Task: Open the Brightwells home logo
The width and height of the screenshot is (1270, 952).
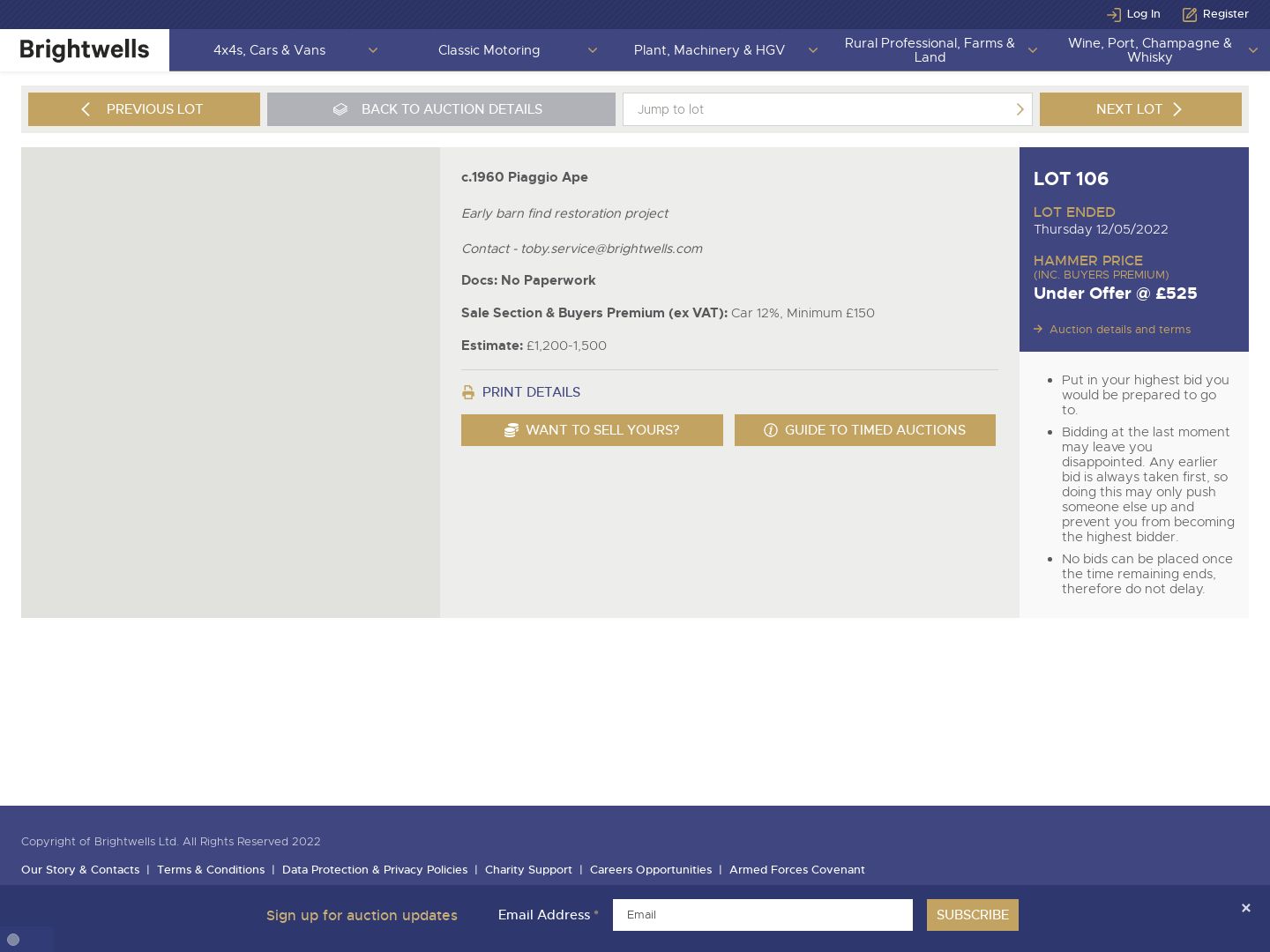Action: 85,50
